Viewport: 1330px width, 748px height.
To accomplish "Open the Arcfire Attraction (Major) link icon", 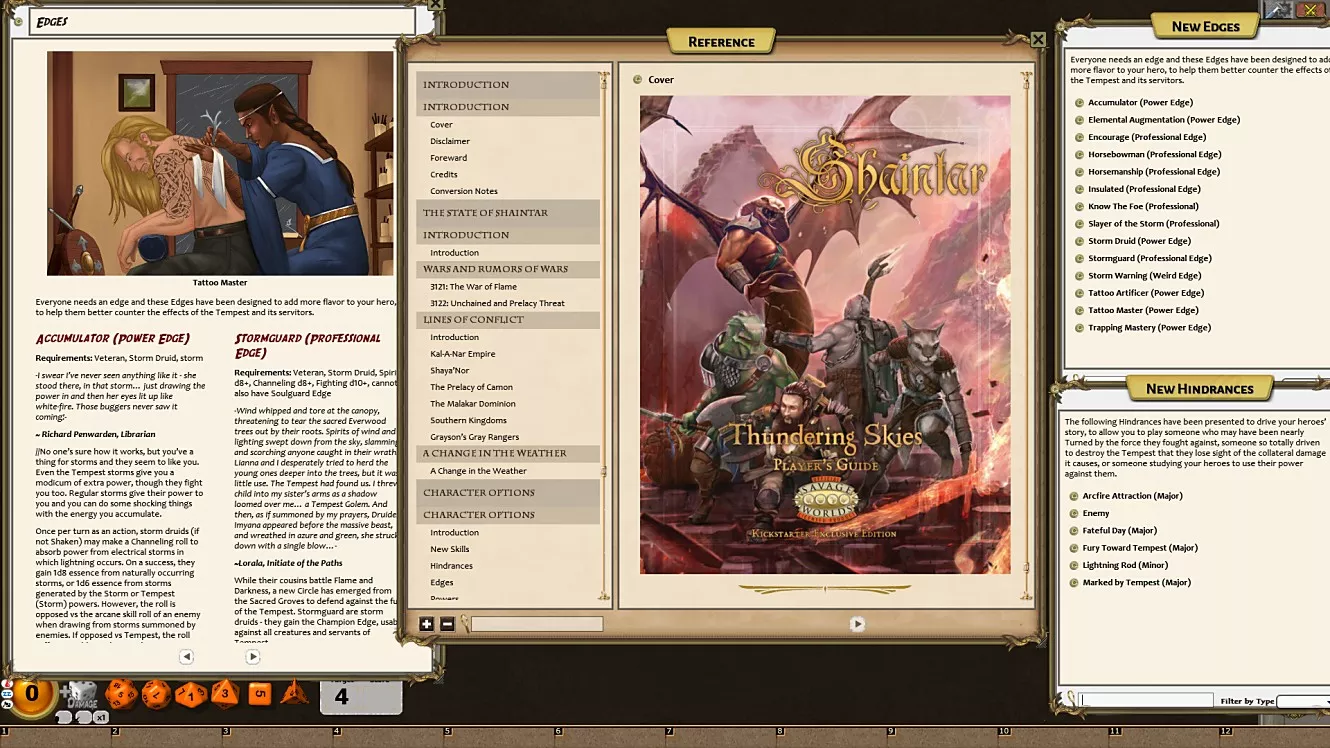I will tap(1073, 496).
